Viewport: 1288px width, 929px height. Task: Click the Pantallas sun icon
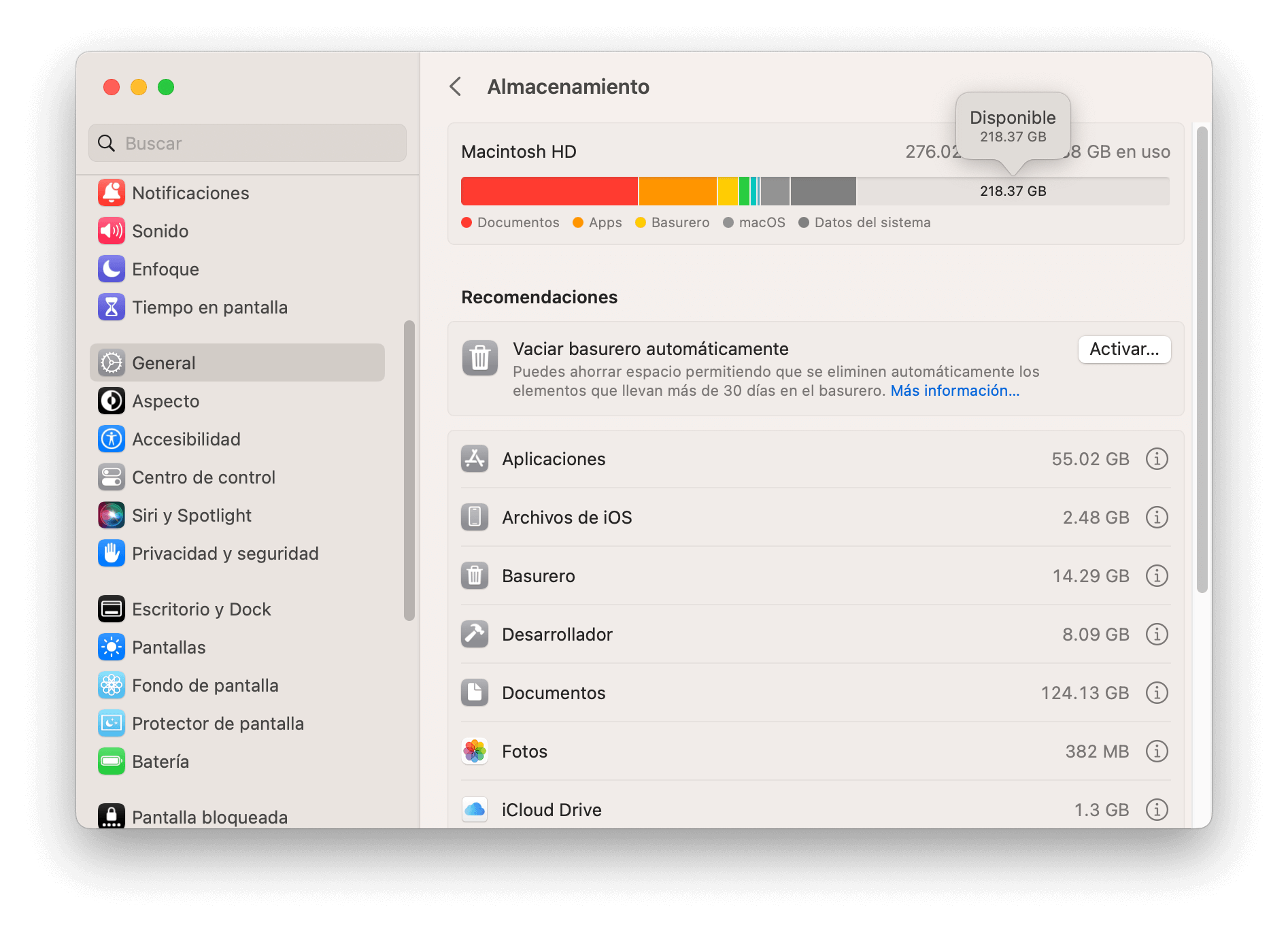pos(112,647)
